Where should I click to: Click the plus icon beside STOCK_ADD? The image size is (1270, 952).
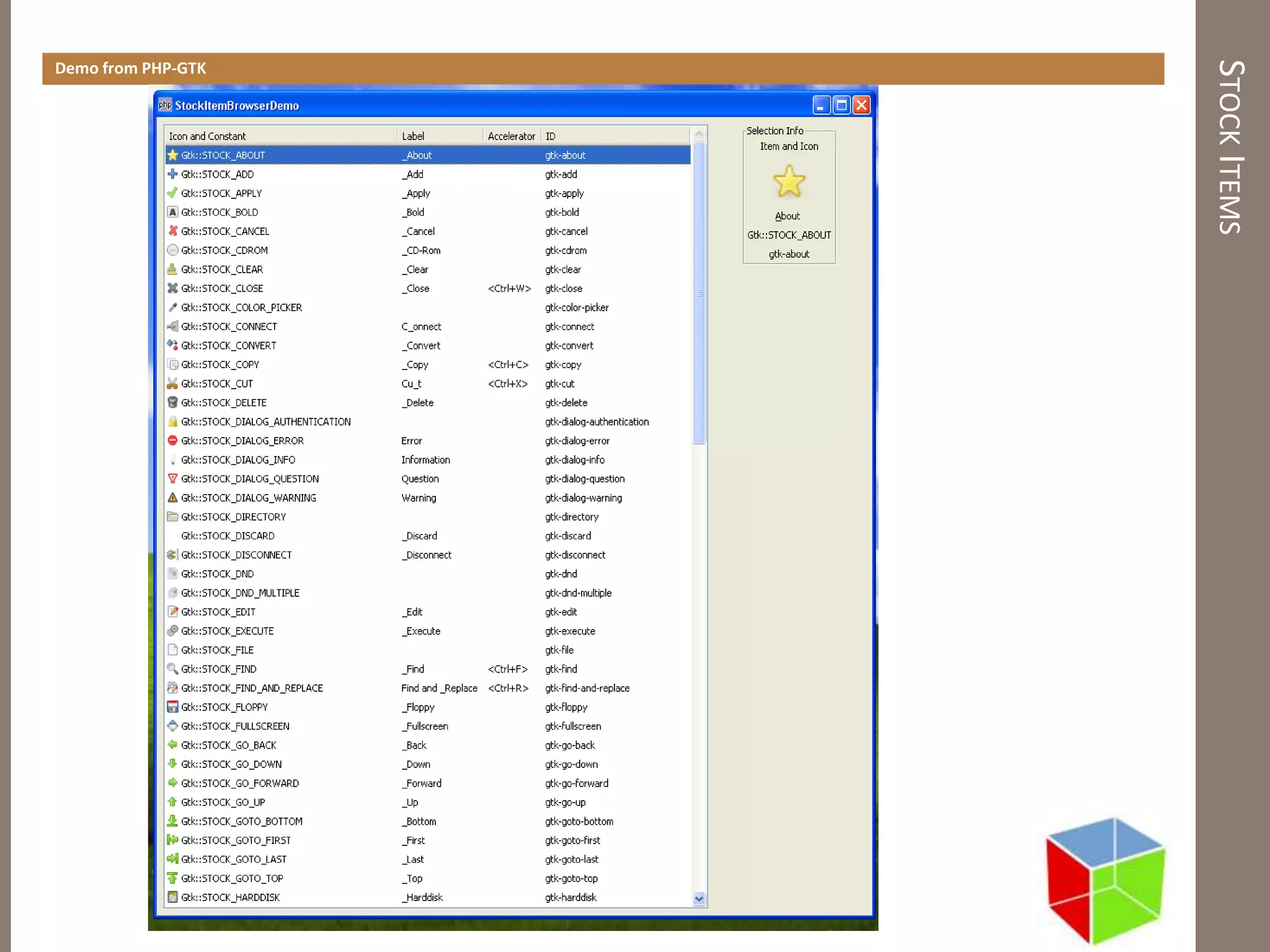172,174
